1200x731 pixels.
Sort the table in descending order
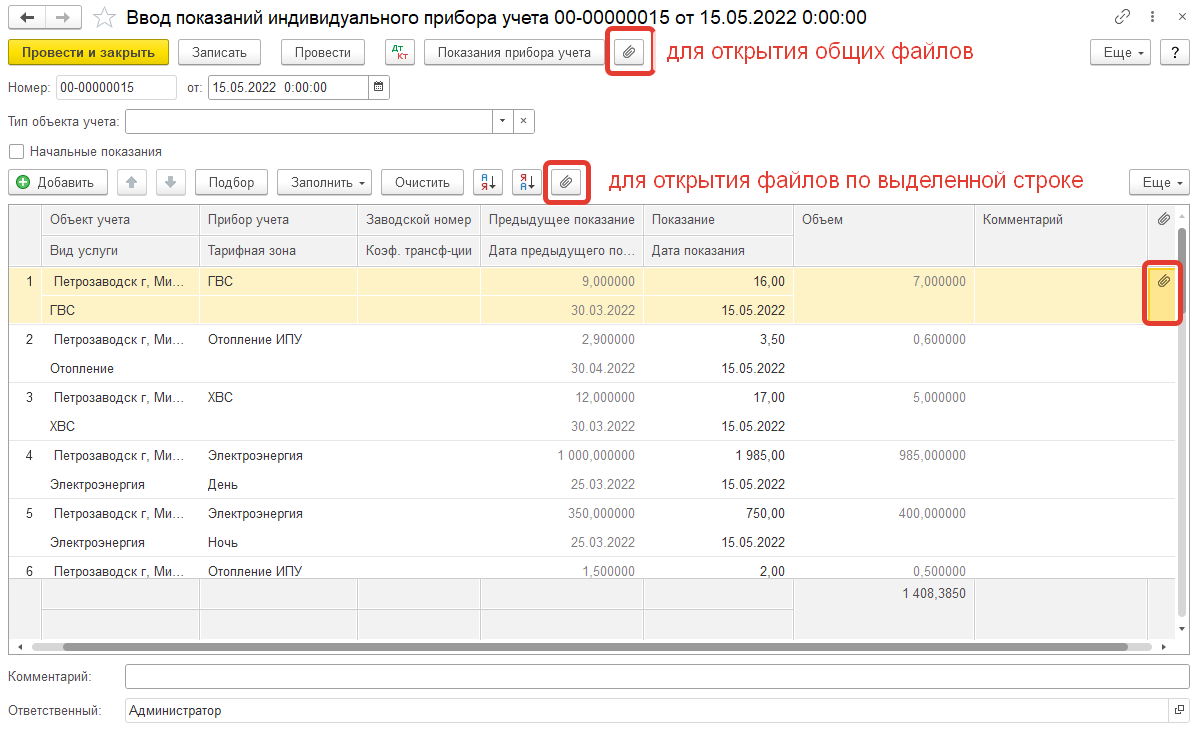pyautogui.click(x=527, y=182)
